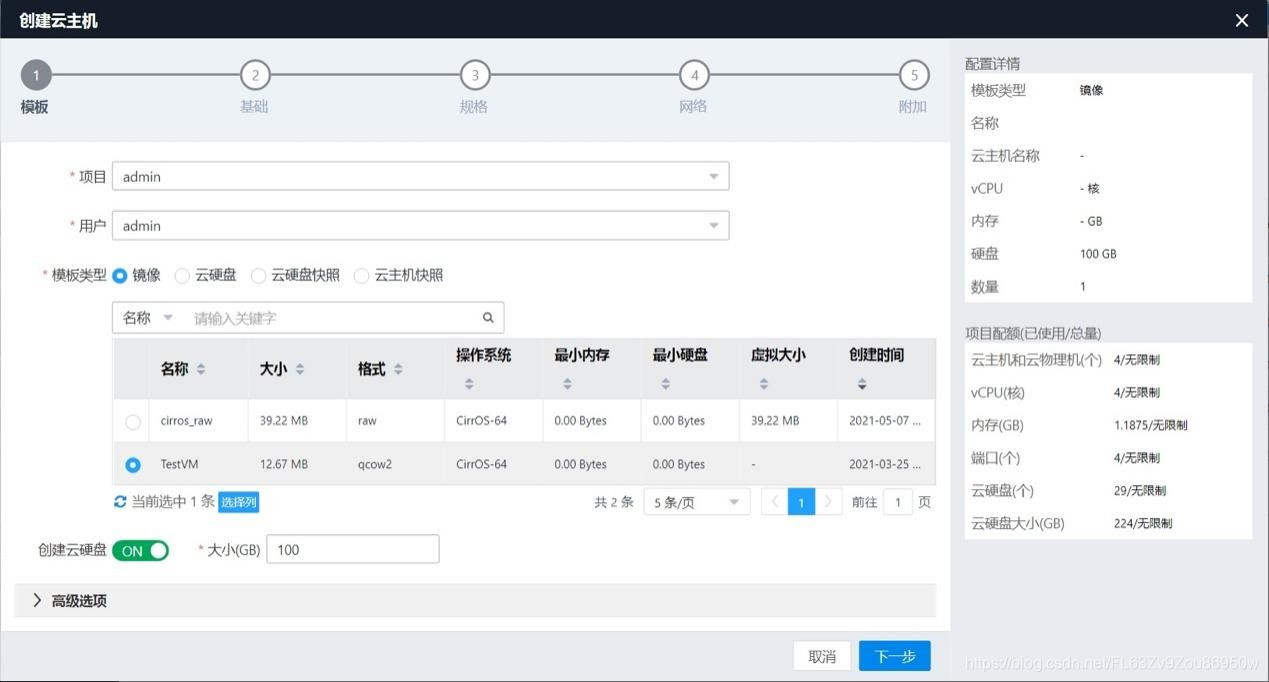Image resolution: width=1269 pixels, height=682 pixels.
Task: Select 镜像 template type
Action: [120, 275]
